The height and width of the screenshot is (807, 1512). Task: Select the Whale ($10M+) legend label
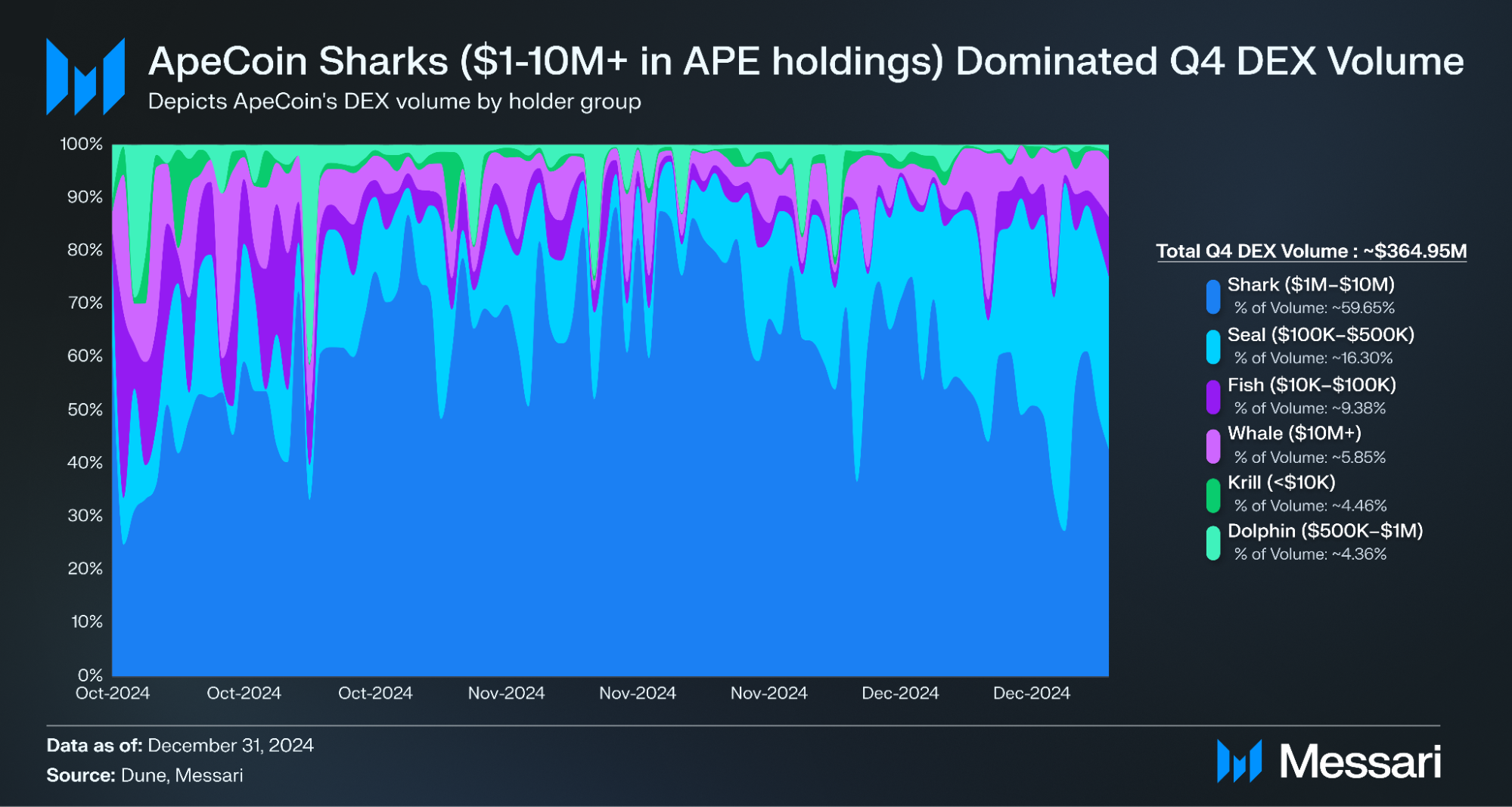(x=1293, y=433)
